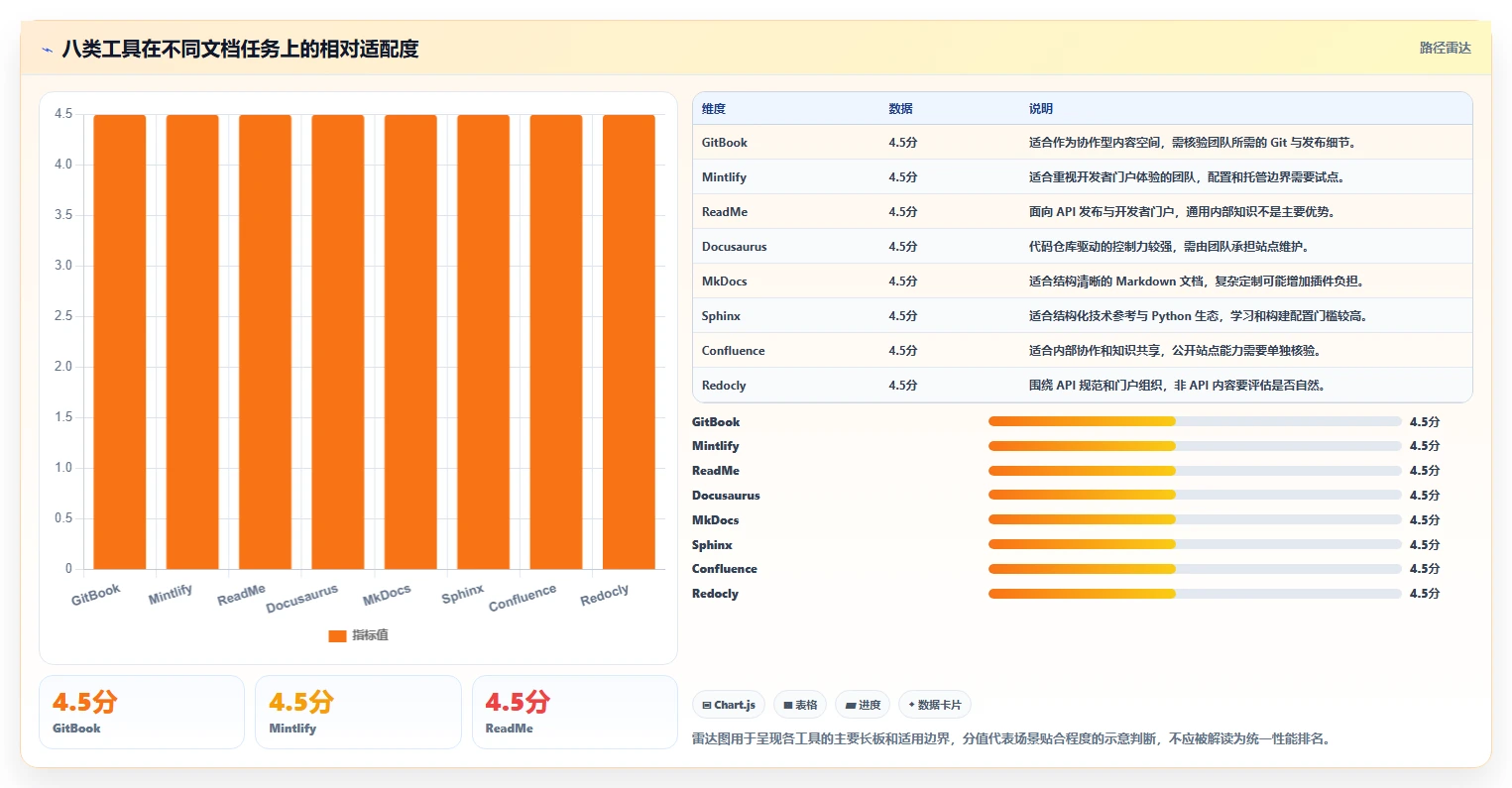Click the description starting 适合结构清晰的 Markdown 文档
The height and width of the screenshot is (788, 1512).
click(x=1197, y=281)
